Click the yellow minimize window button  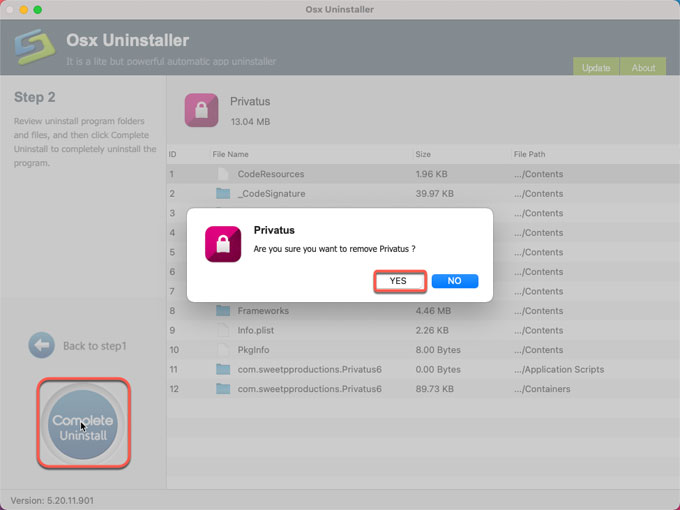click(x=23, y=10)
